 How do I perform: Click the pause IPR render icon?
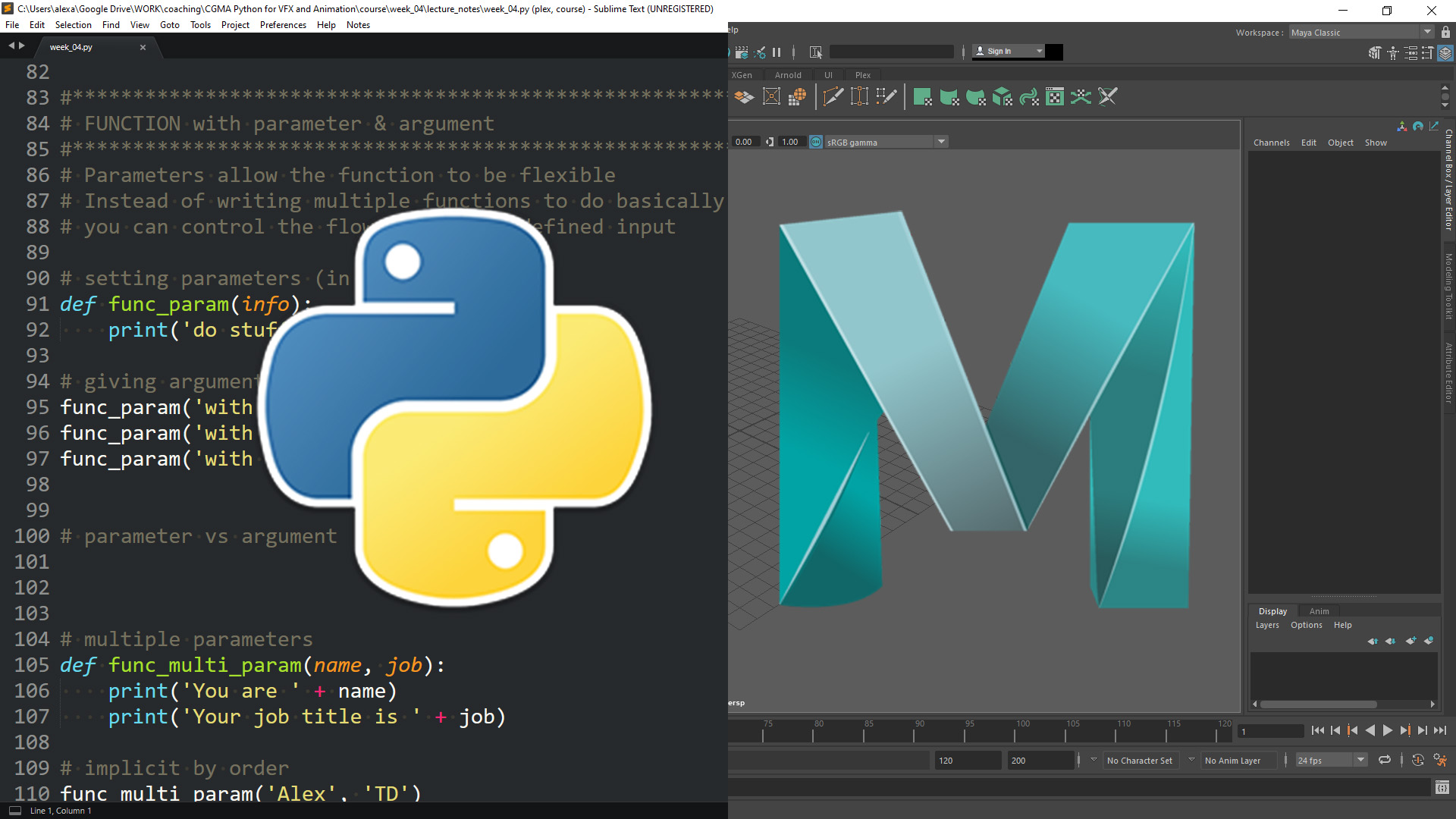coord(777,52)
